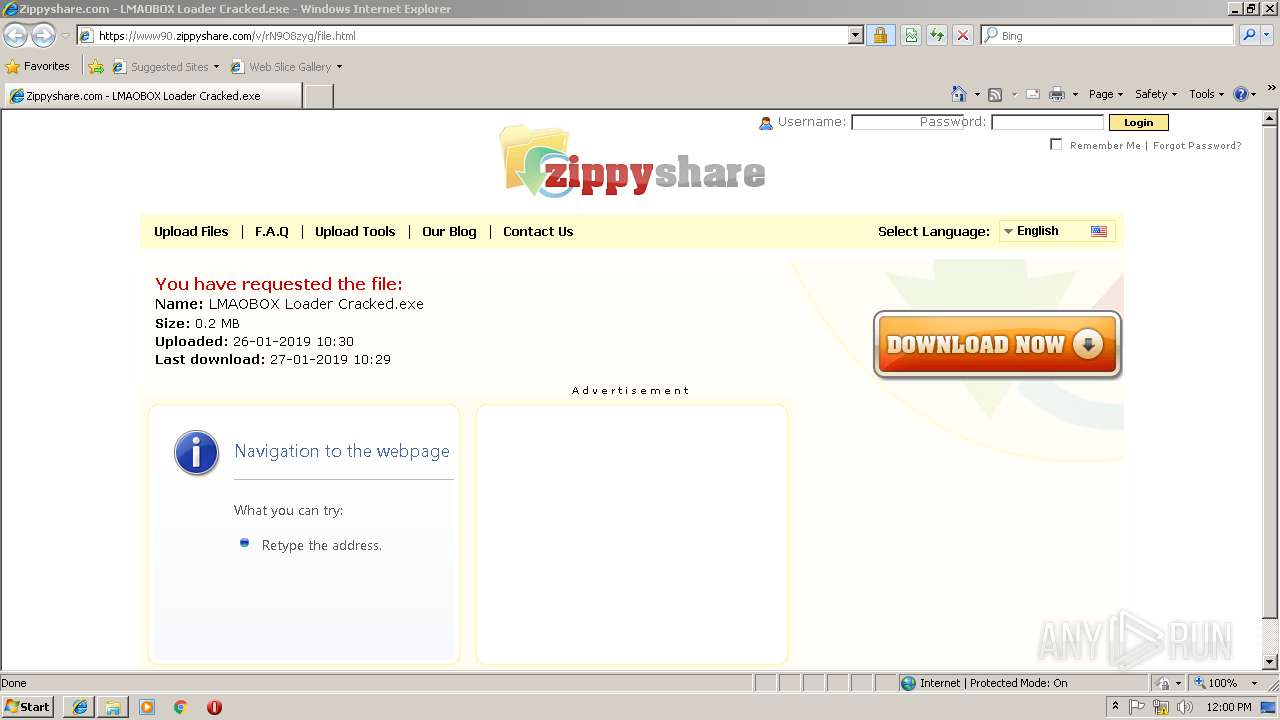Select the Zippyshare LMAOBOX tab
Image resolution: width=1280 pixels, height=720 pixels.
(x=152, y=96)
